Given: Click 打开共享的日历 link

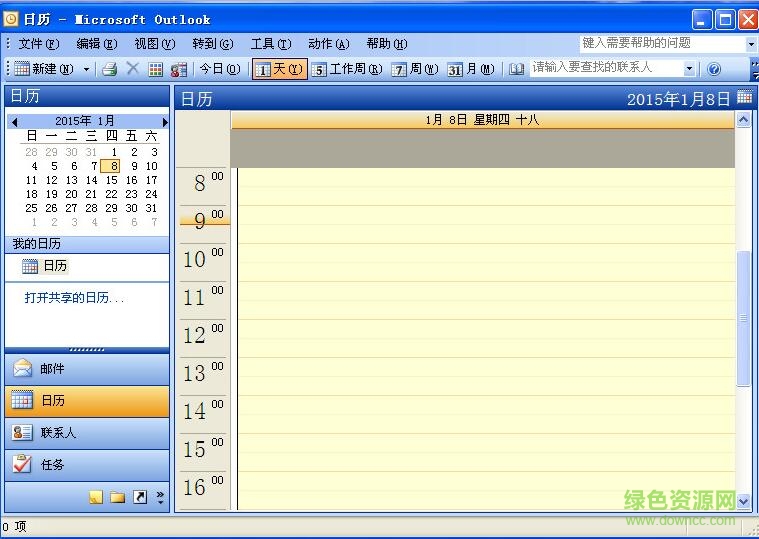Looking at the screenshot, I should [x=74, y=298].
